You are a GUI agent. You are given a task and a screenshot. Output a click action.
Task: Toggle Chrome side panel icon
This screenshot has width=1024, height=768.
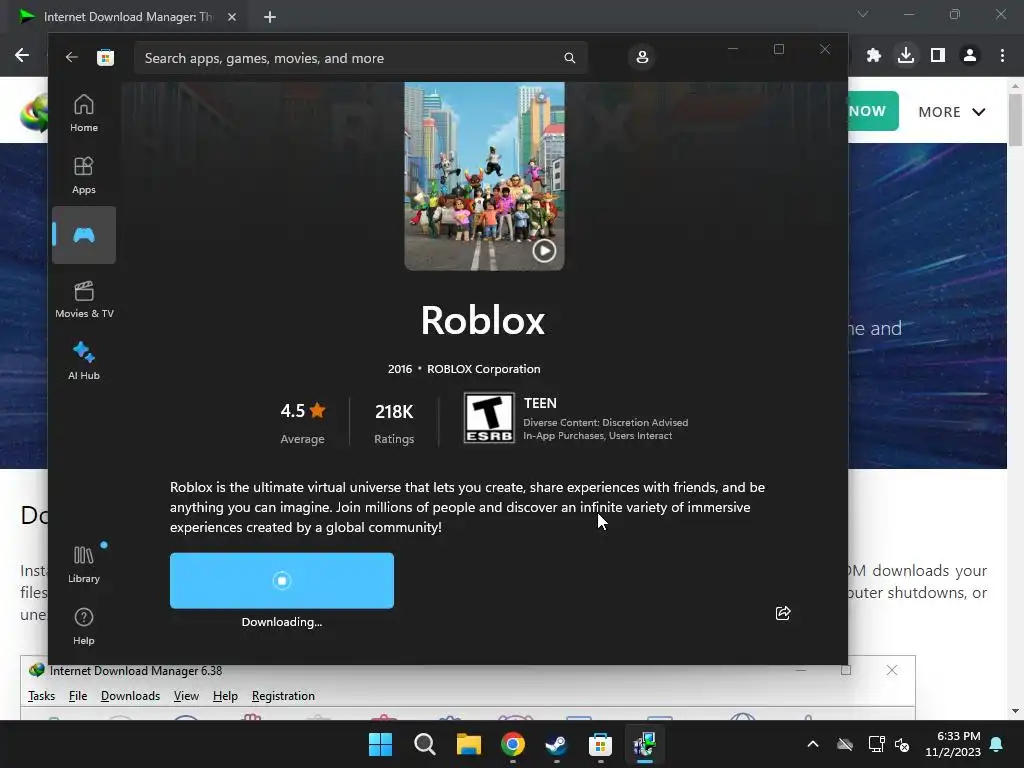coord(938,56)
